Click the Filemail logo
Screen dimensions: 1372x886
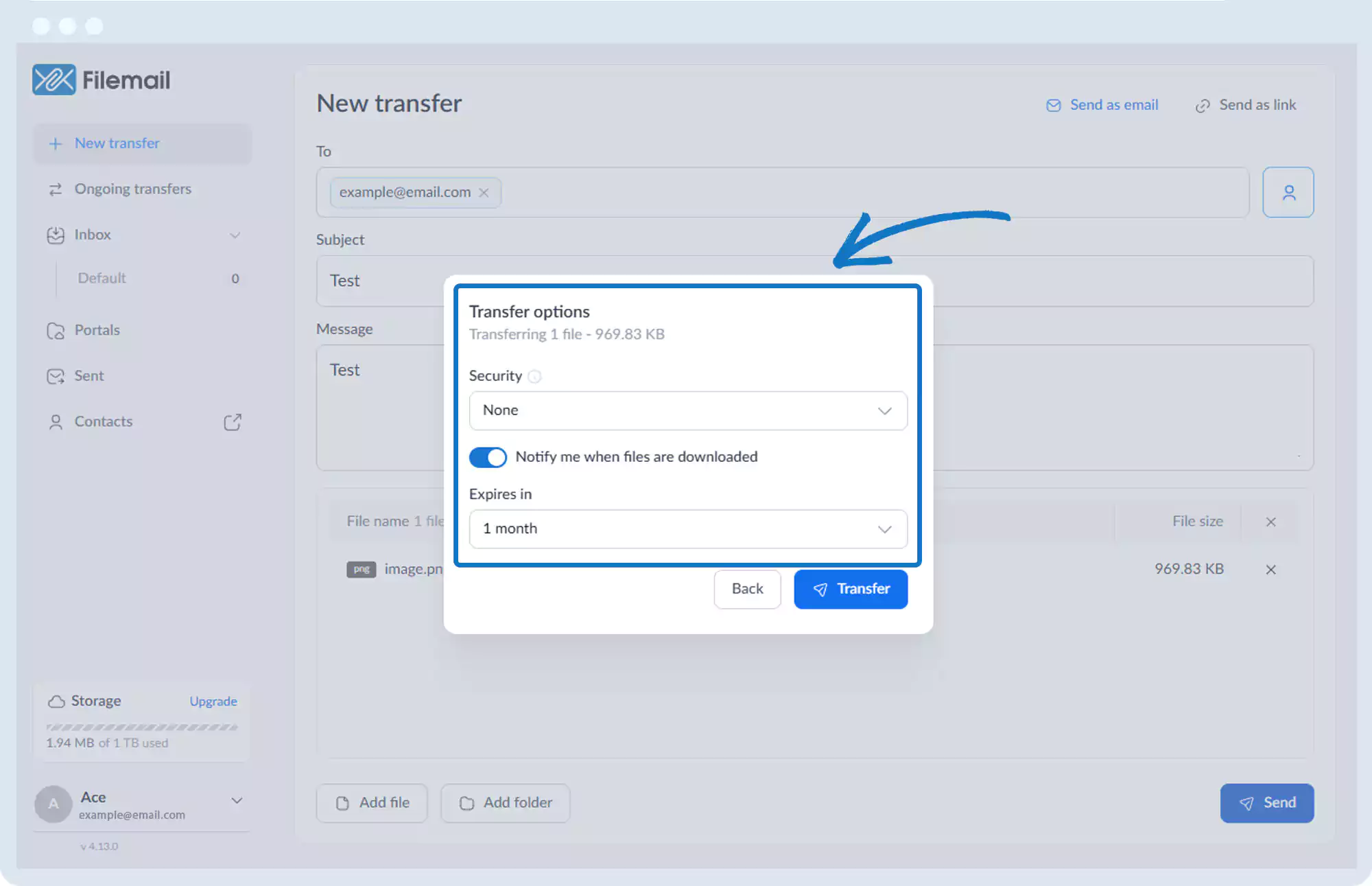tap(102, 80)
